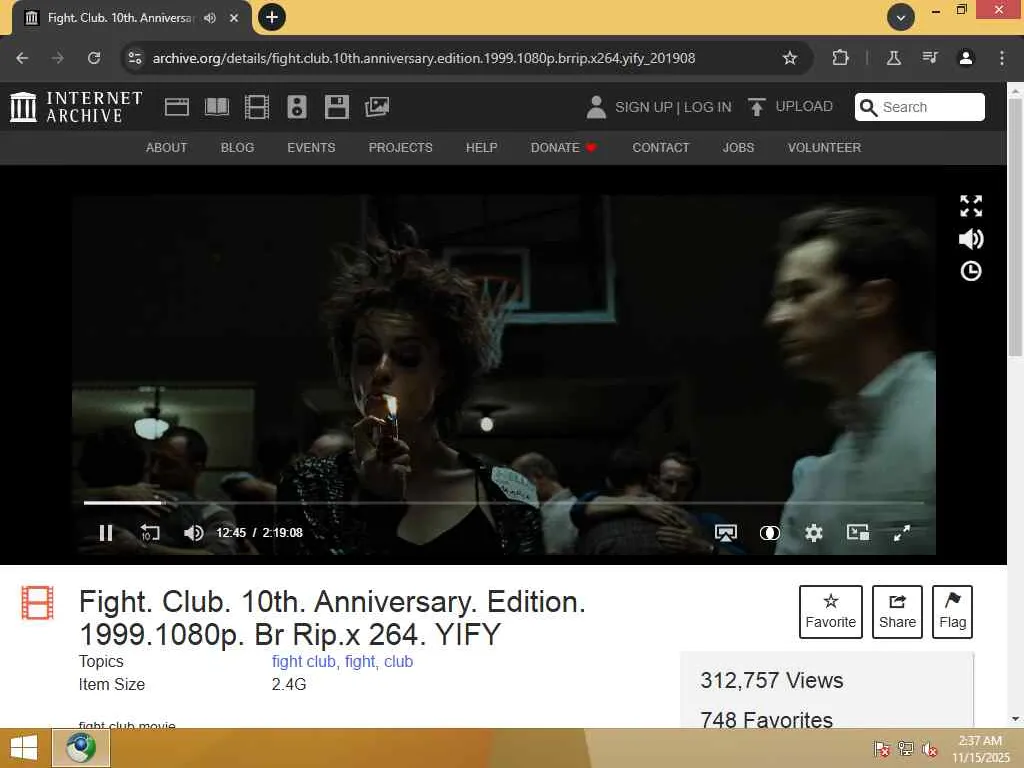The image size is (1024, 768).
Task: Click the user avatar icon beside Sign Up
Action: coord(596,107)
